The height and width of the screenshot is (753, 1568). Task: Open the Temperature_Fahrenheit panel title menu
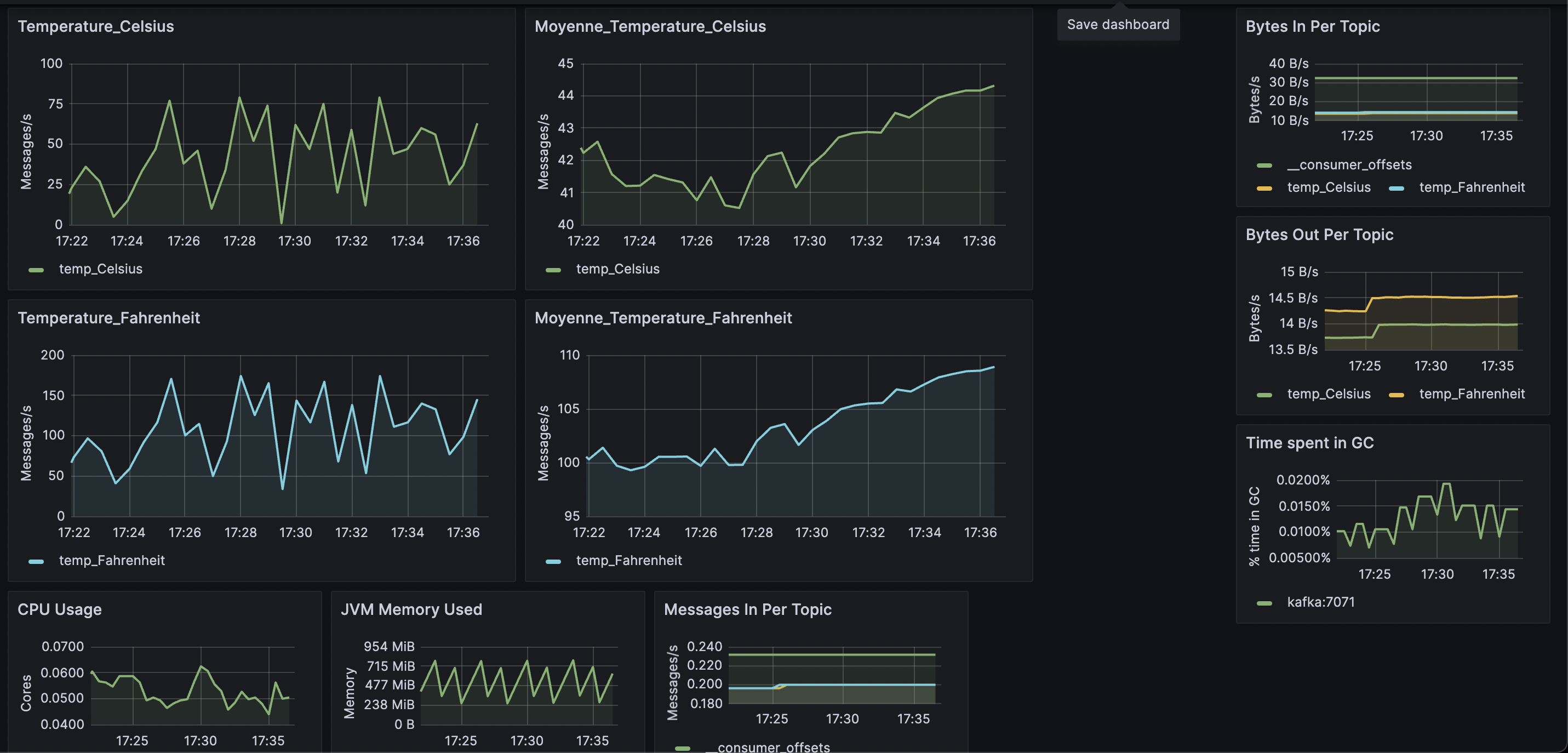(x=108, y=318)
